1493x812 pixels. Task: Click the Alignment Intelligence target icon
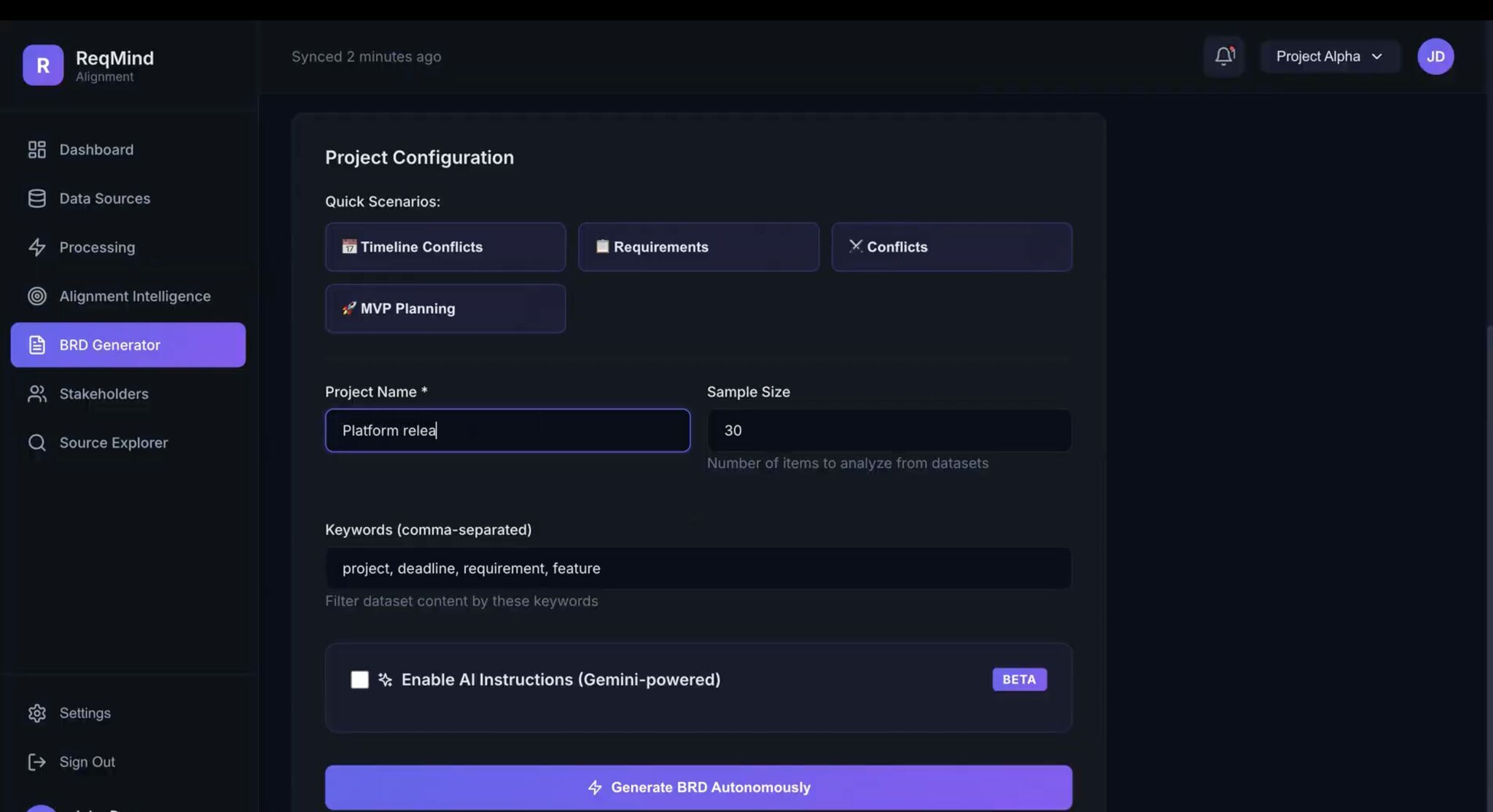[36, 296]
